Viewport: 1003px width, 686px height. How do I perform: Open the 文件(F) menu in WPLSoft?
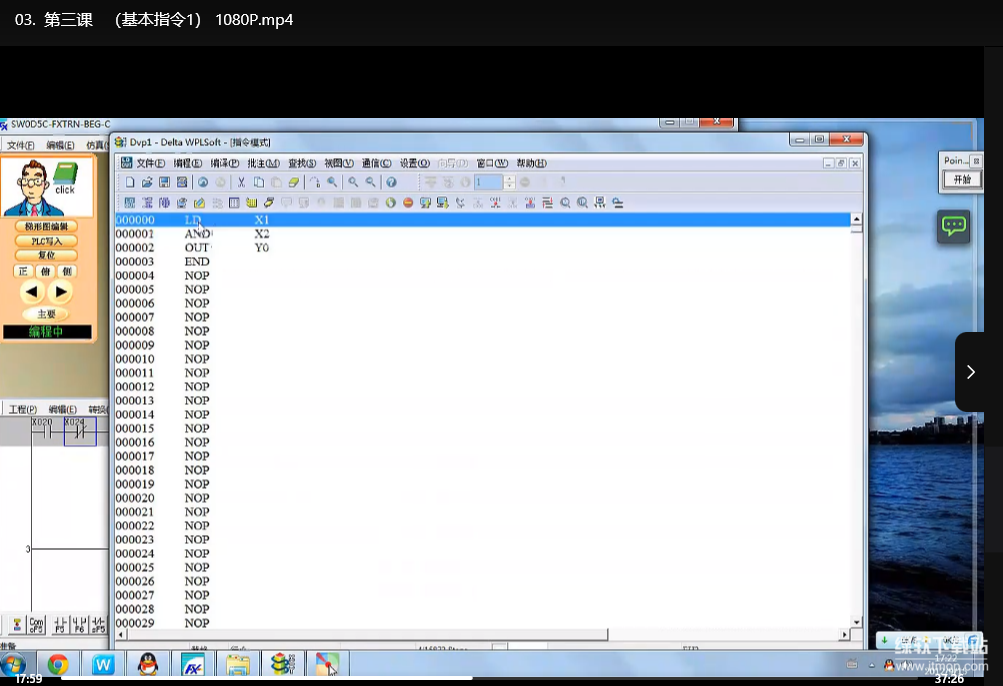pyautogui.click(x=150, y=163)
